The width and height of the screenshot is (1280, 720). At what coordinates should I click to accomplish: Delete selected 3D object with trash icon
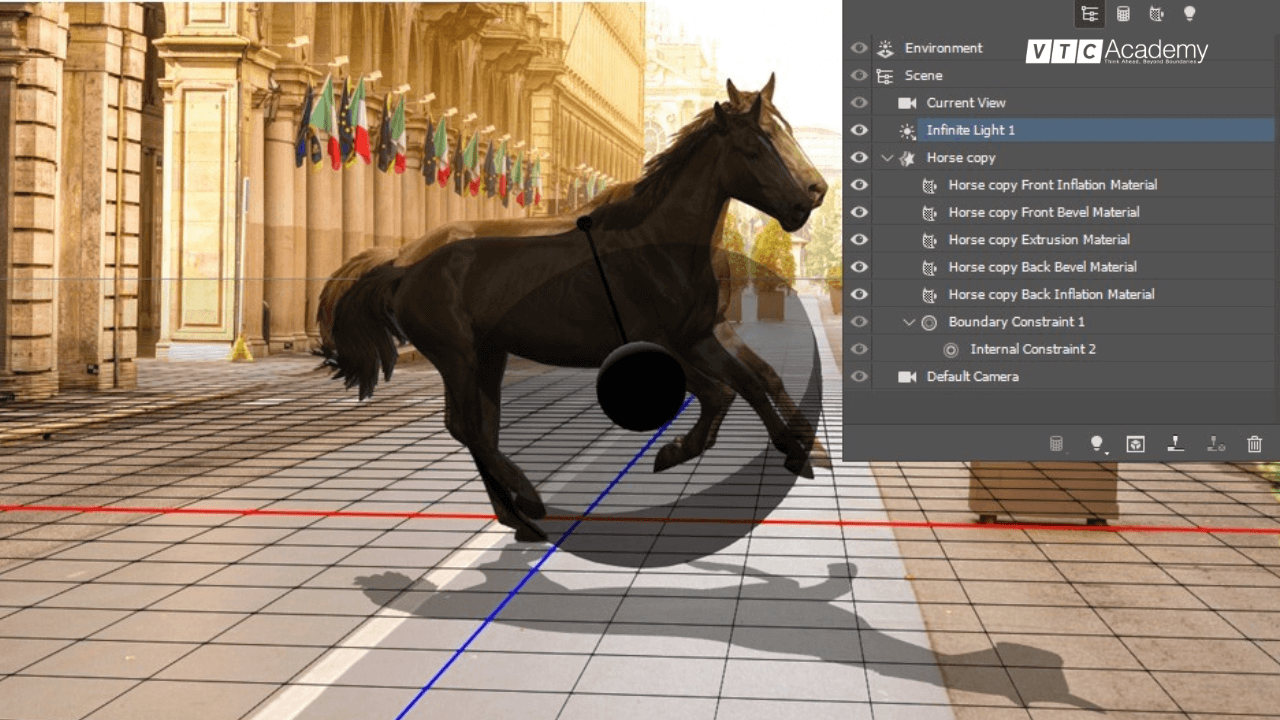click(x=1254, y=444)
